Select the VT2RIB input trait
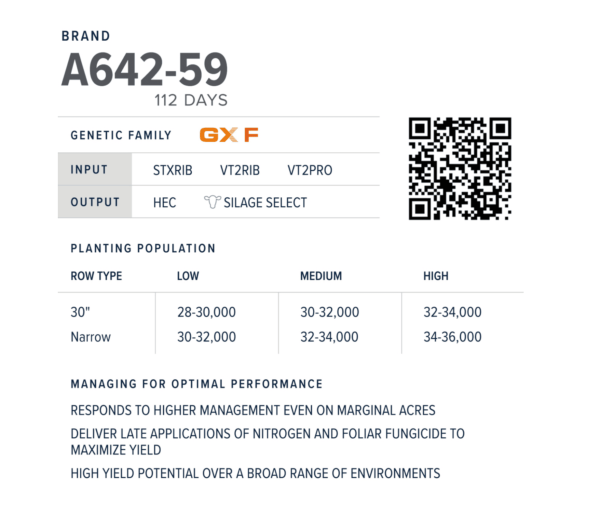 240,170
